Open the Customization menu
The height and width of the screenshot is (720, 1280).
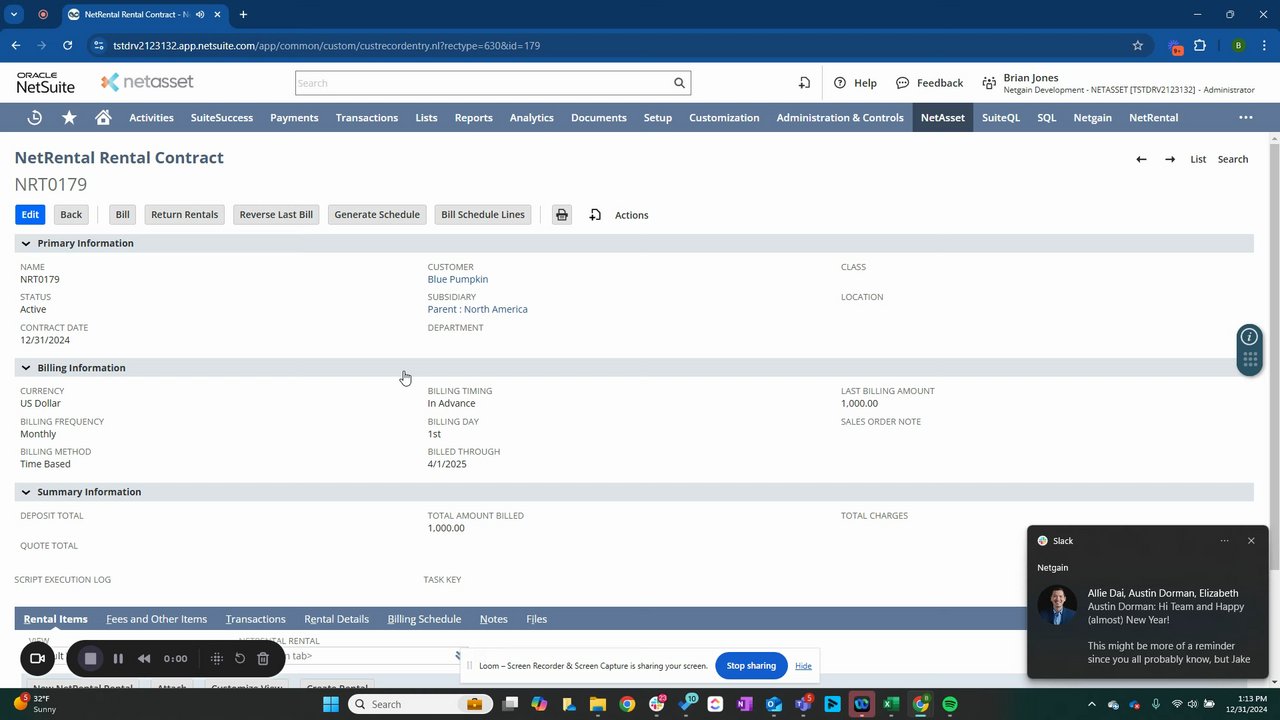tap(724, 118)
